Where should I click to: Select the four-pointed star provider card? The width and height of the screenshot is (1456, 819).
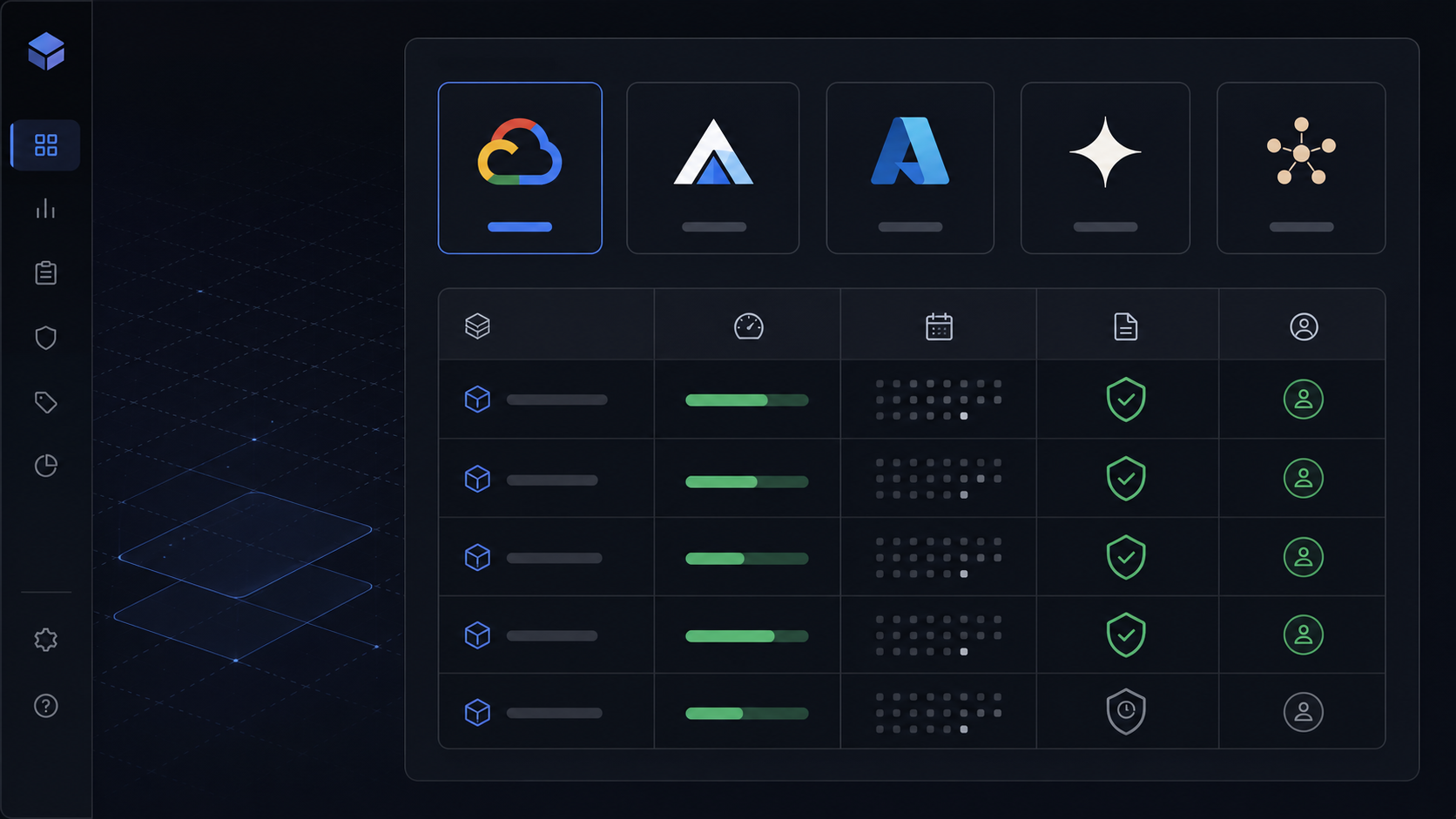click(x=1105, y=168)
